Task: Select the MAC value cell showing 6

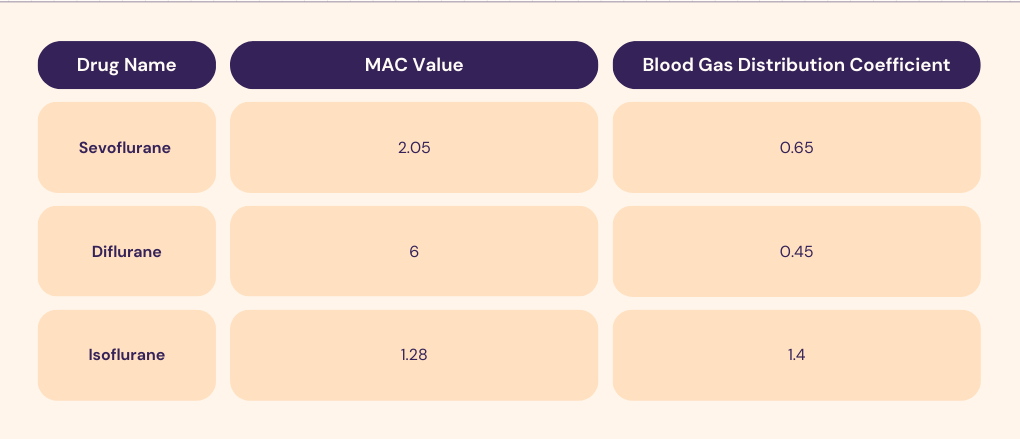Action: (x=413, y=251)
